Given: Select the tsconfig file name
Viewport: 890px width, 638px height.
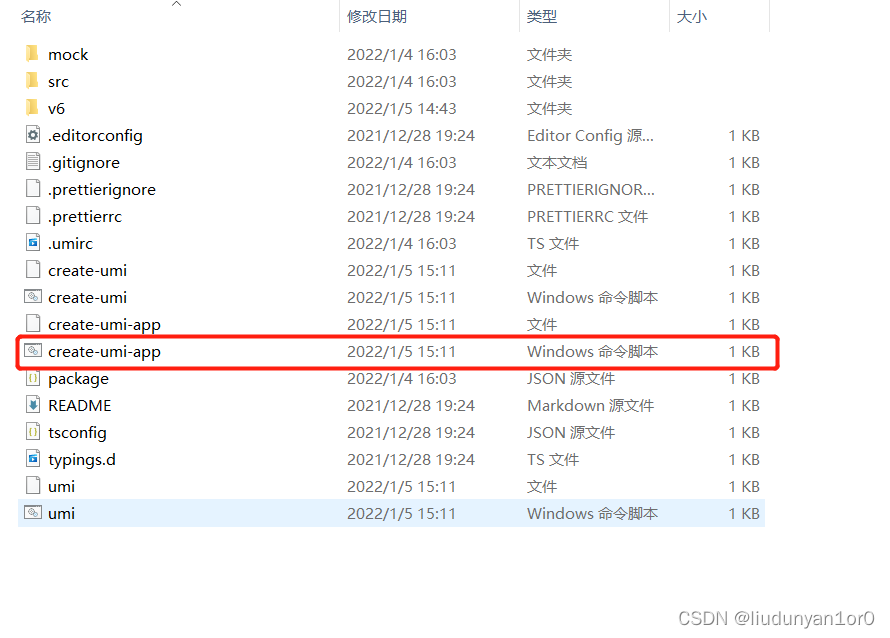Looking at the screenshot, I should 77,433.
